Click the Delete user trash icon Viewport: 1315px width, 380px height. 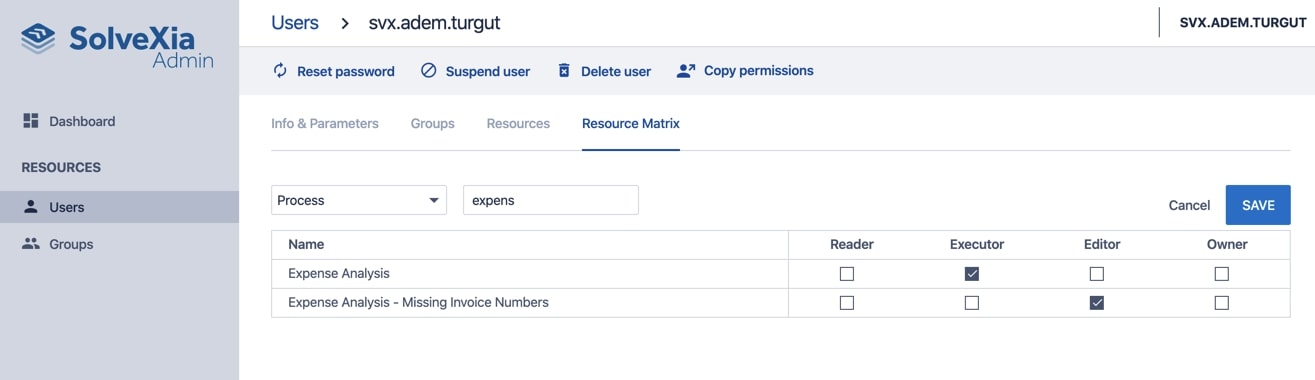pos(564,71)
